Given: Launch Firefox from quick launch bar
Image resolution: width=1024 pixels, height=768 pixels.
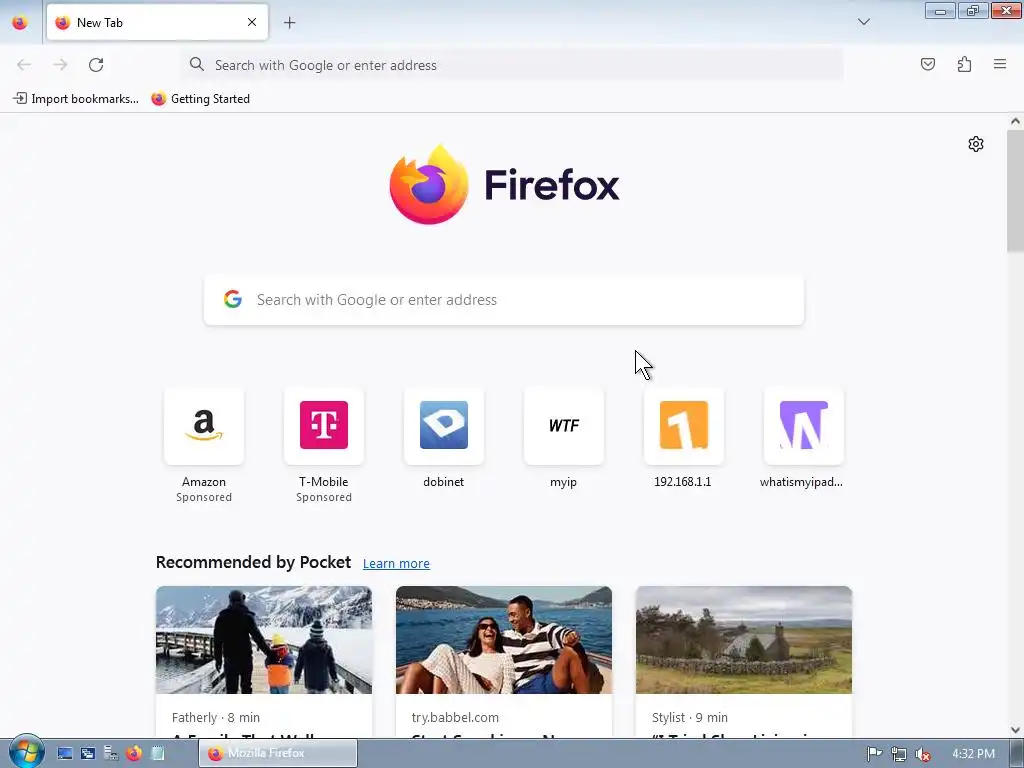Looking at the screenshot, I should (x=134, y=754).
